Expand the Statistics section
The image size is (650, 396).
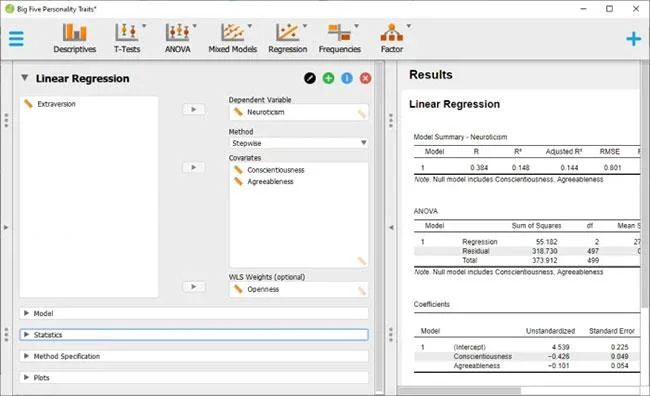coord(194,335)
